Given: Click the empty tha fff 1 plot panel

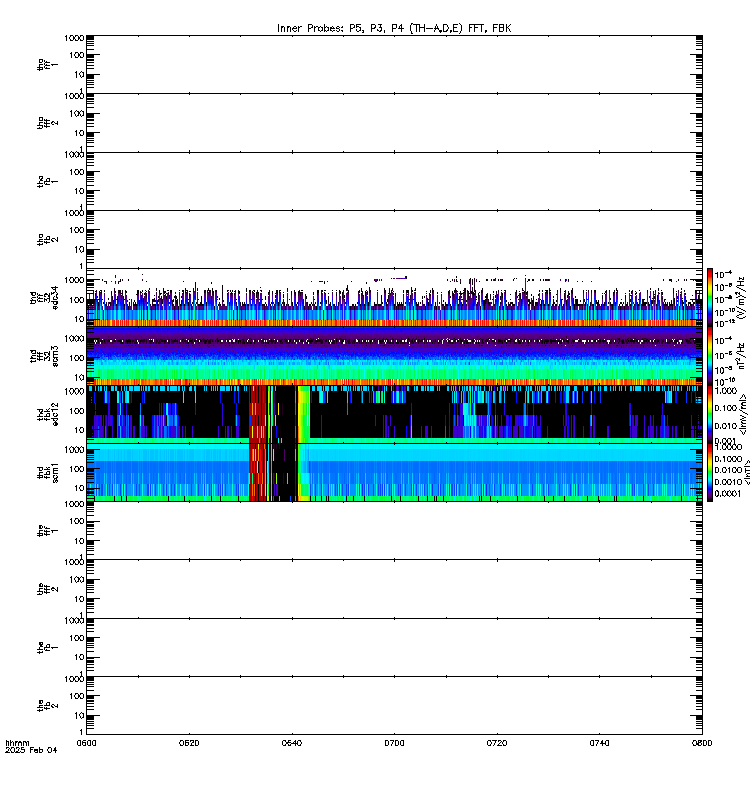Looking at the screenshot, I should 394,65.
